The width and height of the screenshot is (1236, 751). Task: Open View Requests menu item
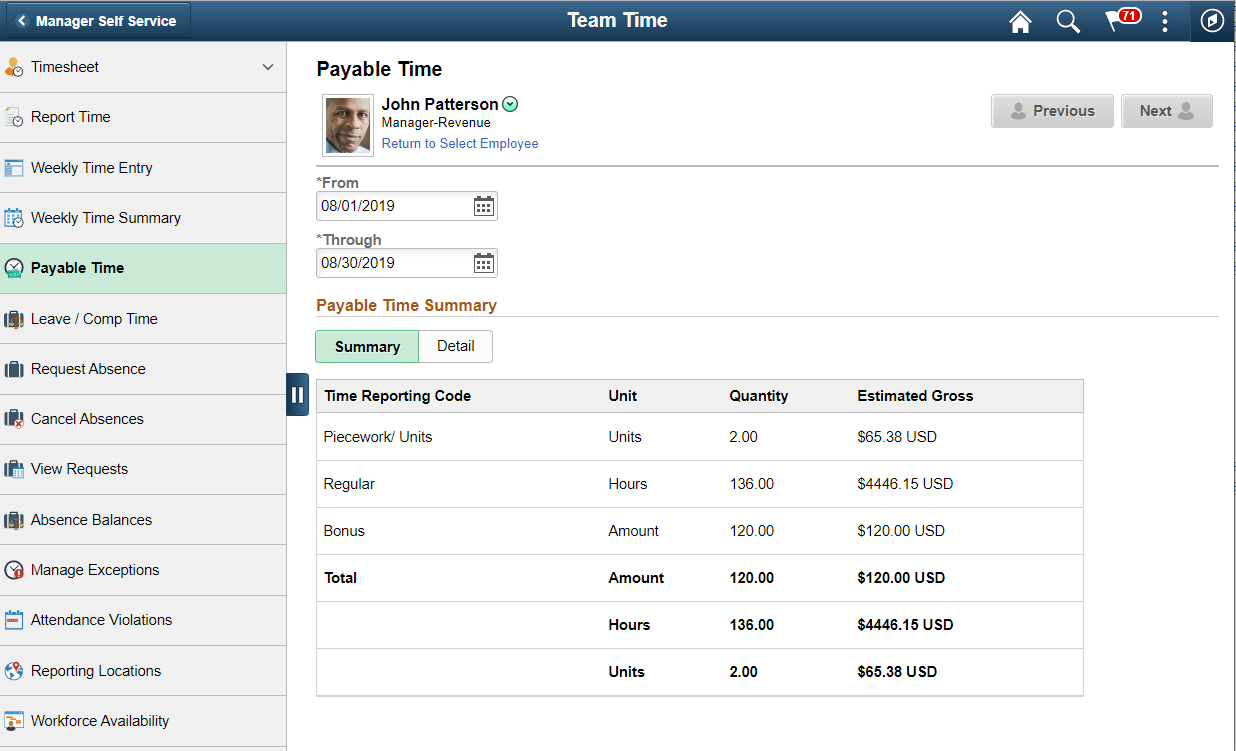pos(143,469)
